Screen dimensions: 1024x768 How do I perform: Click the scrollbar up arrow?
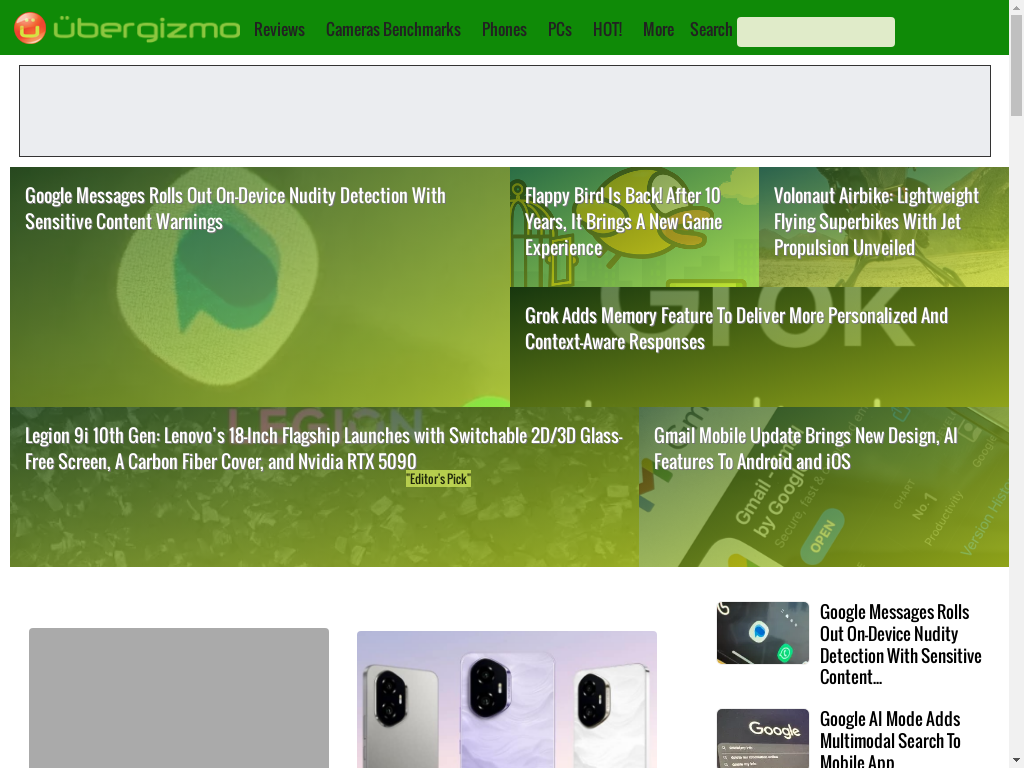(1016, 6)
